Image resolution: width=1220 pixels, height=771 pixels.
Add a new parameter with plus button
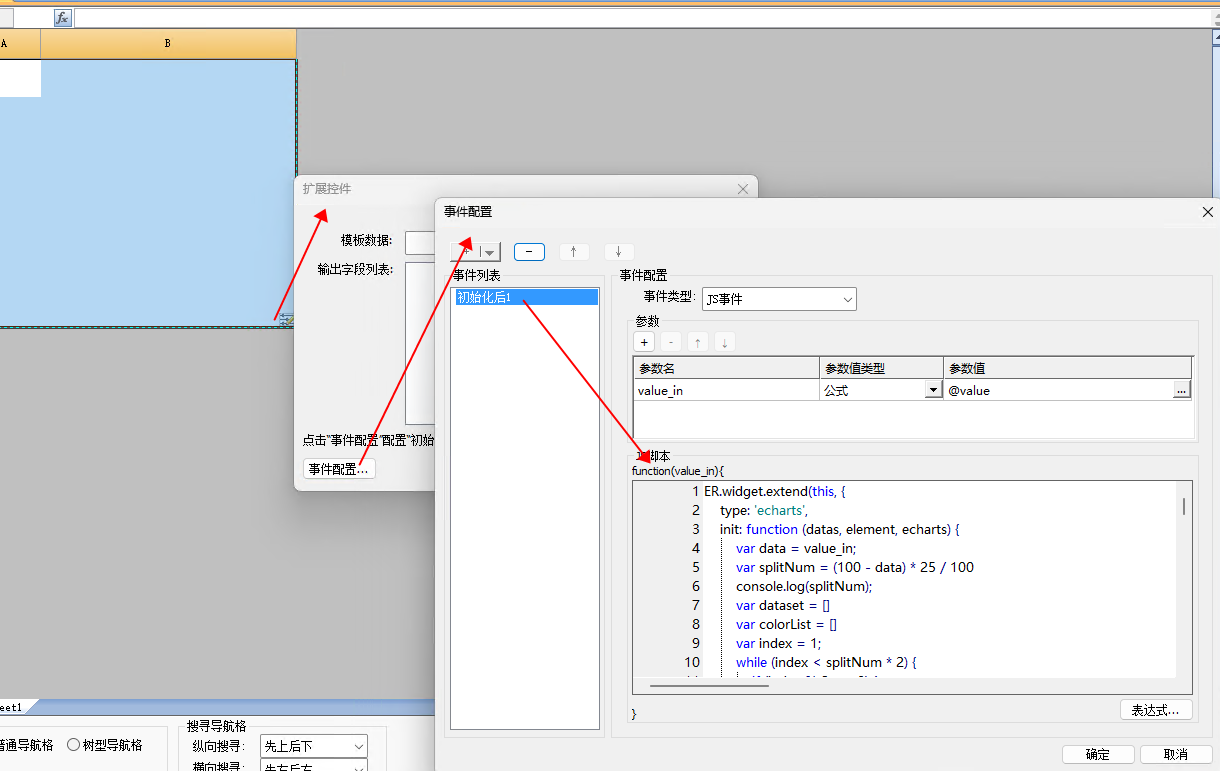pos(645,342)
